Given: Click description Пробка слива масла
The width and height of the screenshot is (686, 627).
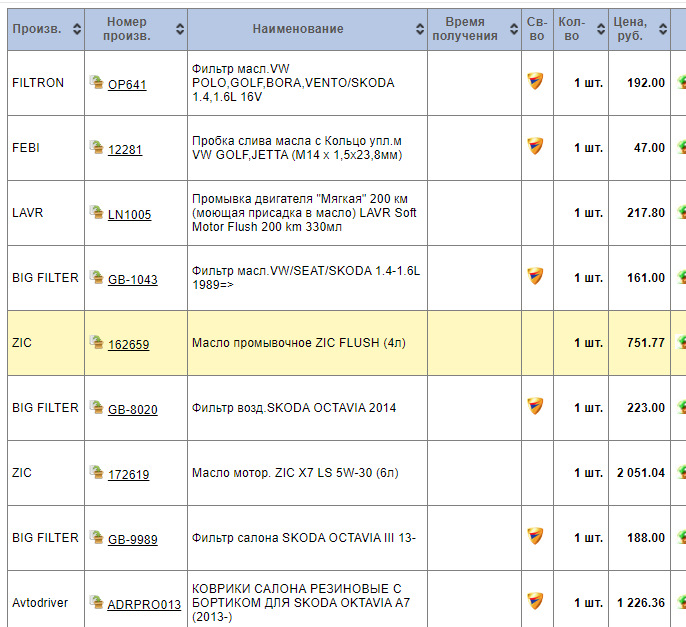Looking at the screenshot, I should [297, 148].
